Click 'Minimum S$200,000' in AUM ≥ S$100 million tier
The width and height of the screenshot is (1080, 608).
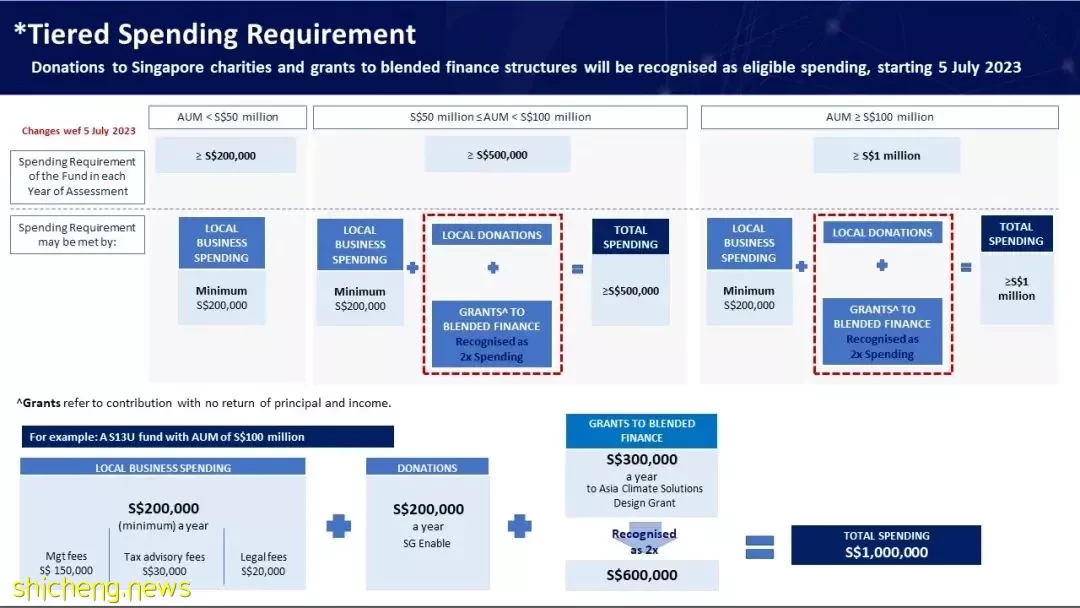[x=749, y=297]
